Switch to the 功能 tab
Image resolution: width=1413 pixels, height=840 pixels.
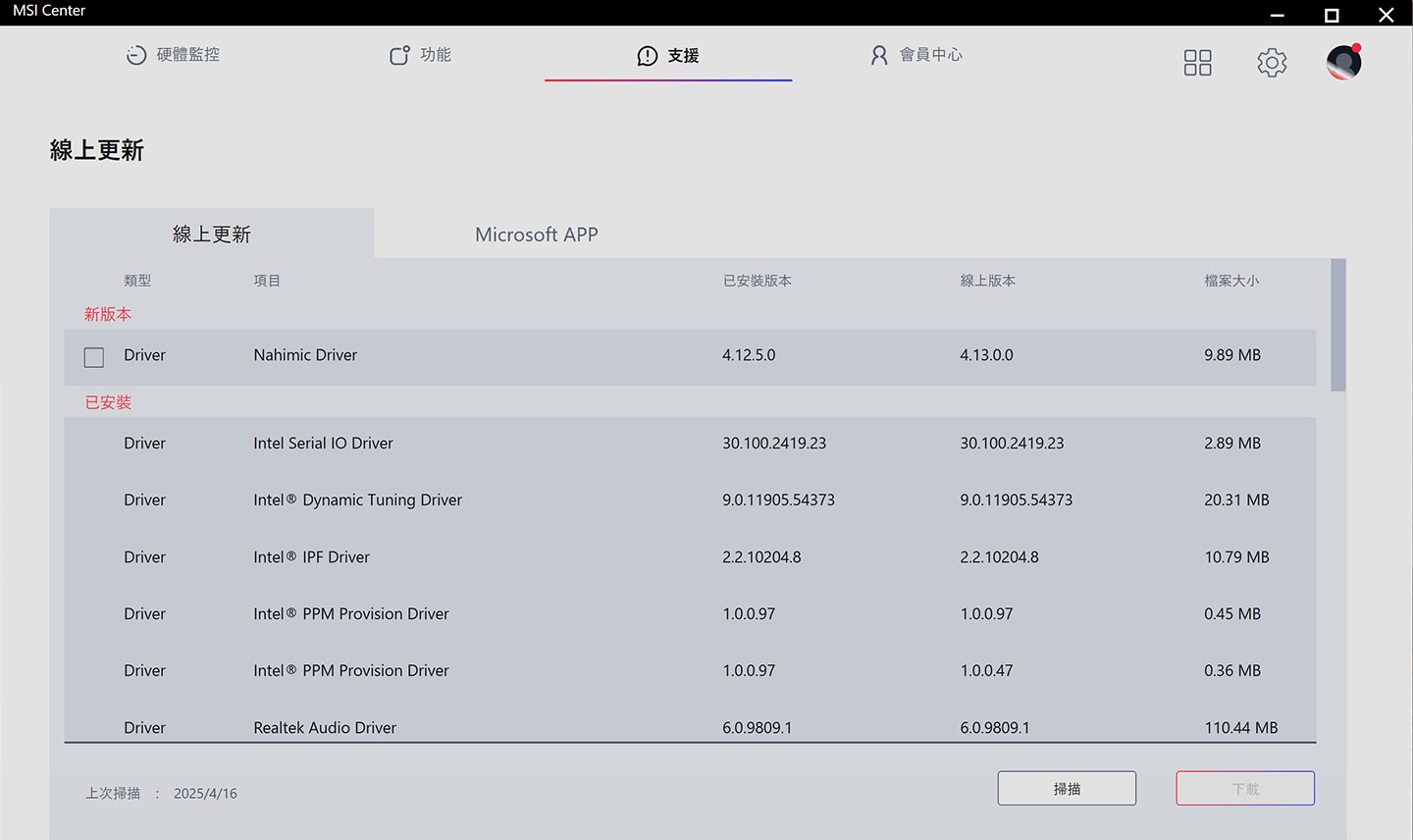420,55
